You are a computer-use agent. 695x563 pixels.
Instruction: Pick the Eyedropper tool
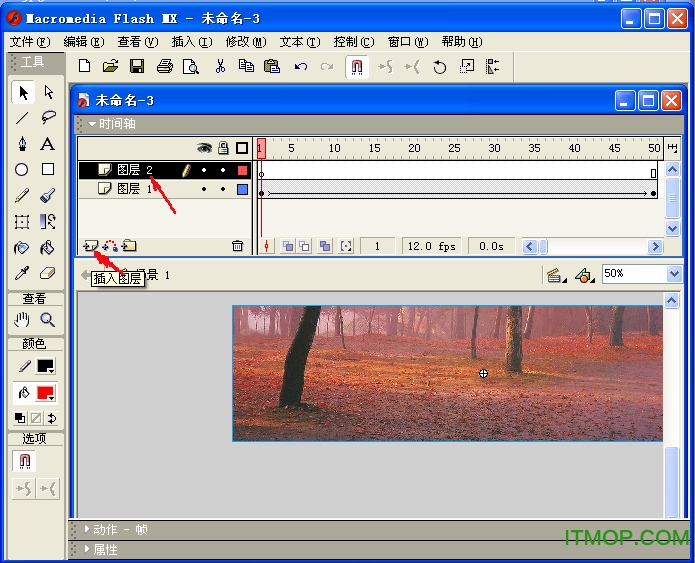tap(22, 273)
